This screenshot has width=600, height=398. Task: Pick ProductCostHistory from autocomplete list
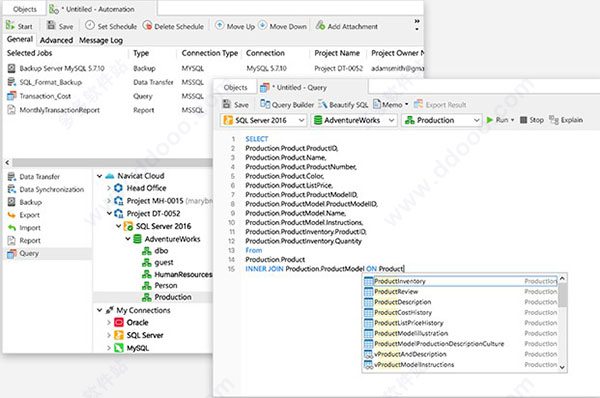pyautogui.click(x=460, y=313)
